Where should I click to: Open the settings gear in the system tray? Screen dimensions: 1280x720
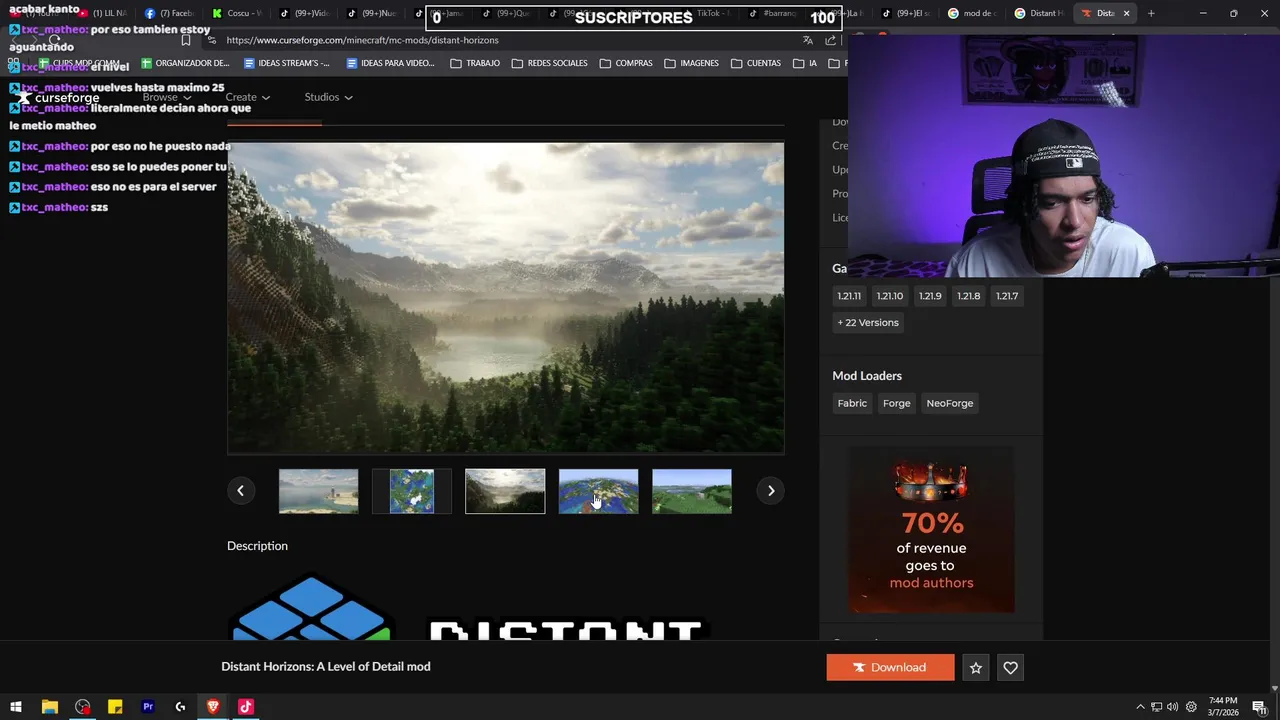click(x=1191, y=707)
